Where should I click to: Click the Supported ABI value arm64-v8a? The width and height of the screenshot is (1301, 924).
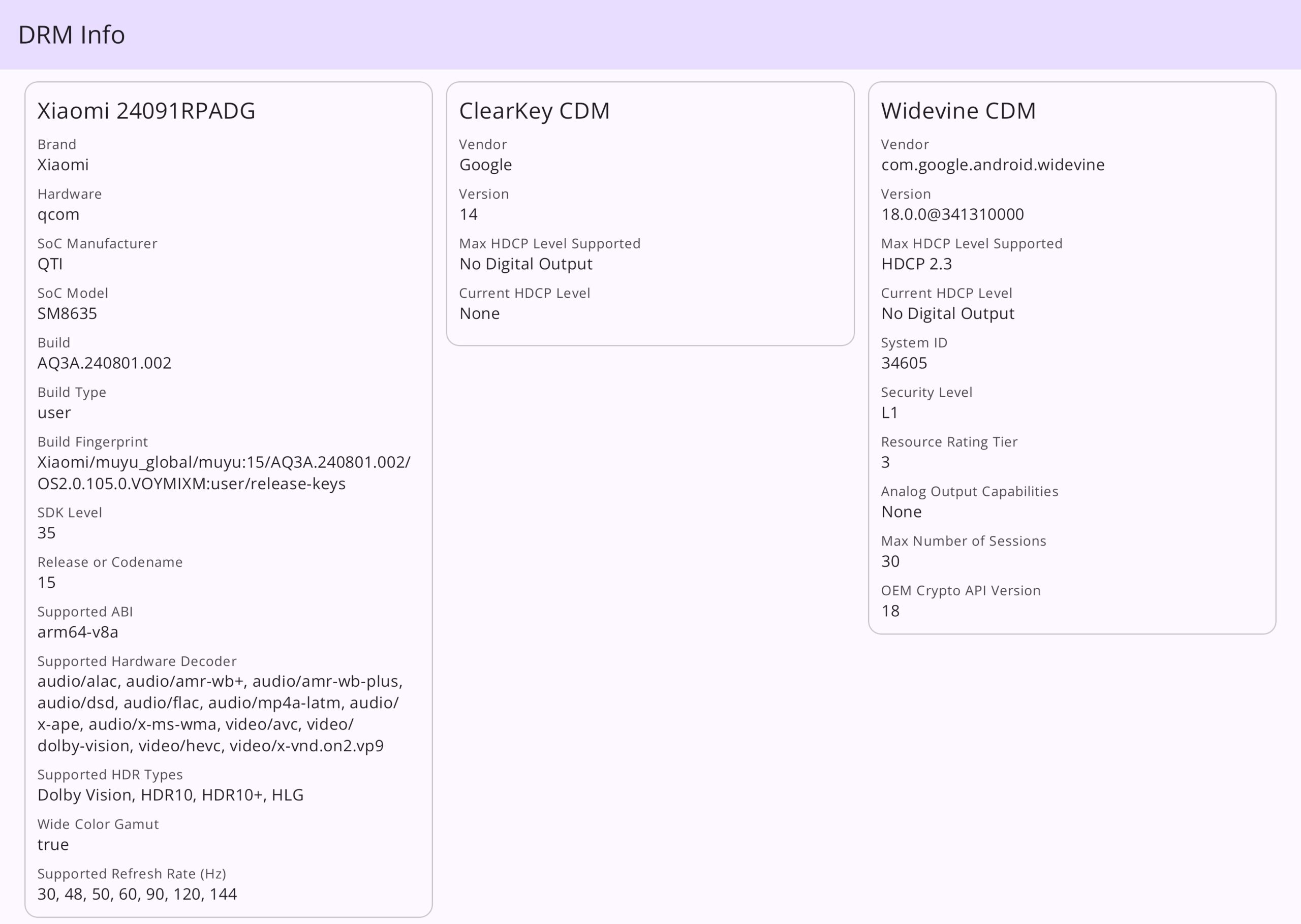pos(78,632)
